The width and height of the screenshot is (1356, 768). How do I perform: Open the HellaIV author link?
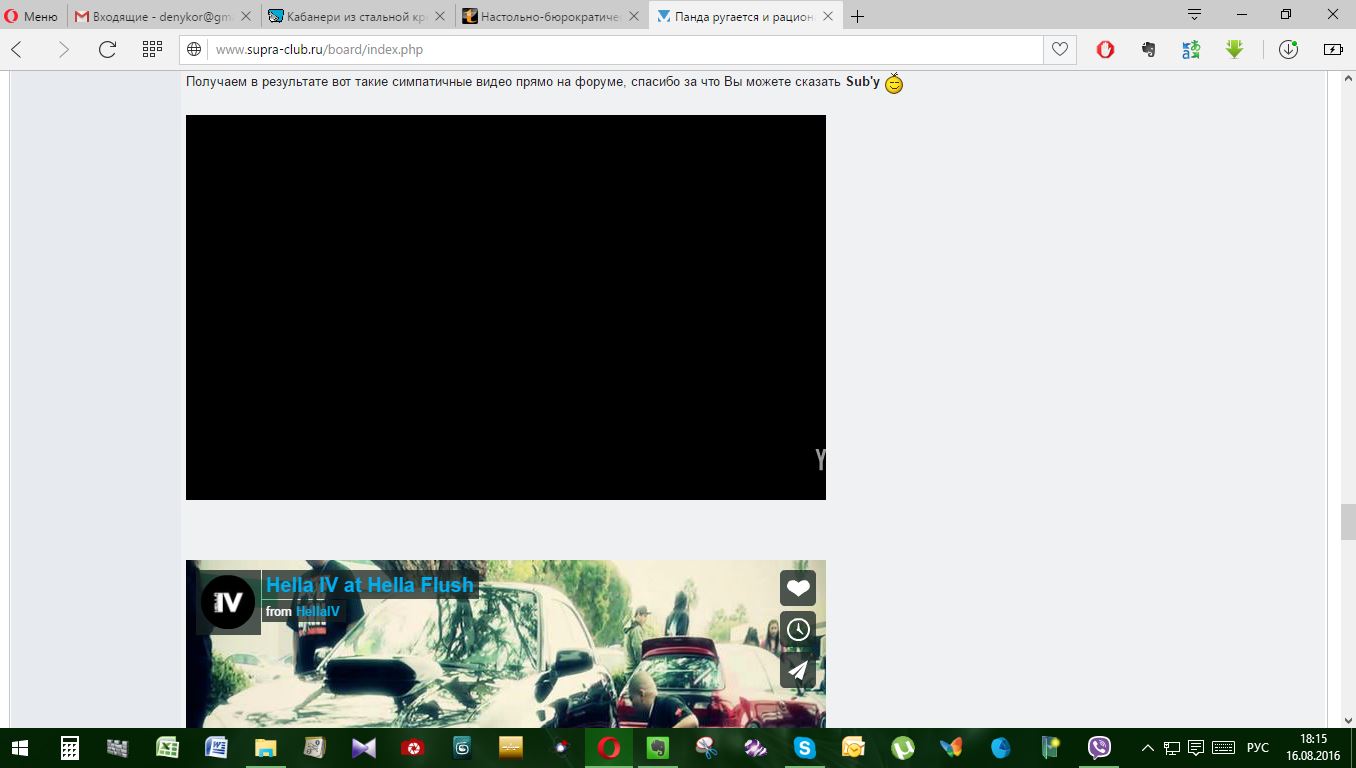tap(317, 611)
